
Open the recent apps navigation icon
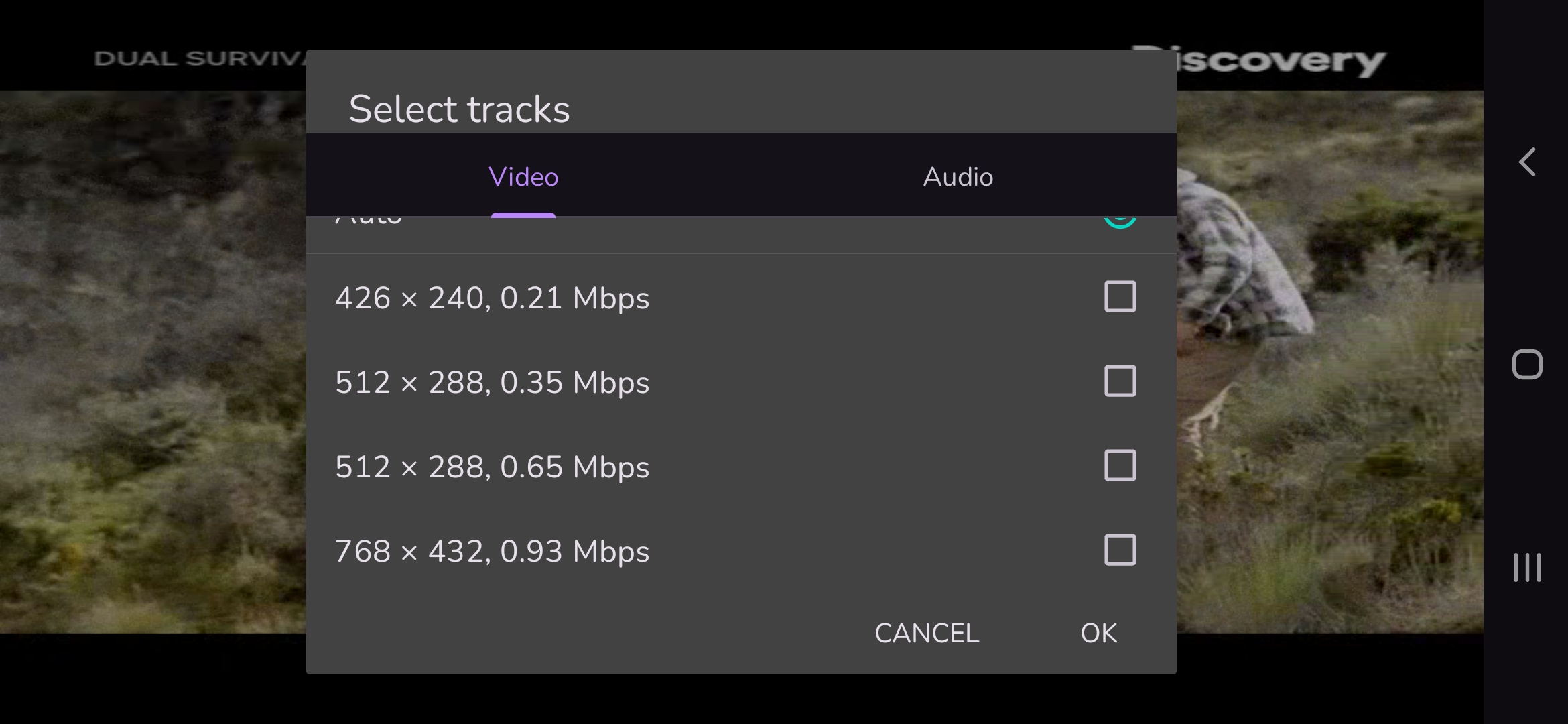click(x=1527, y=567)
